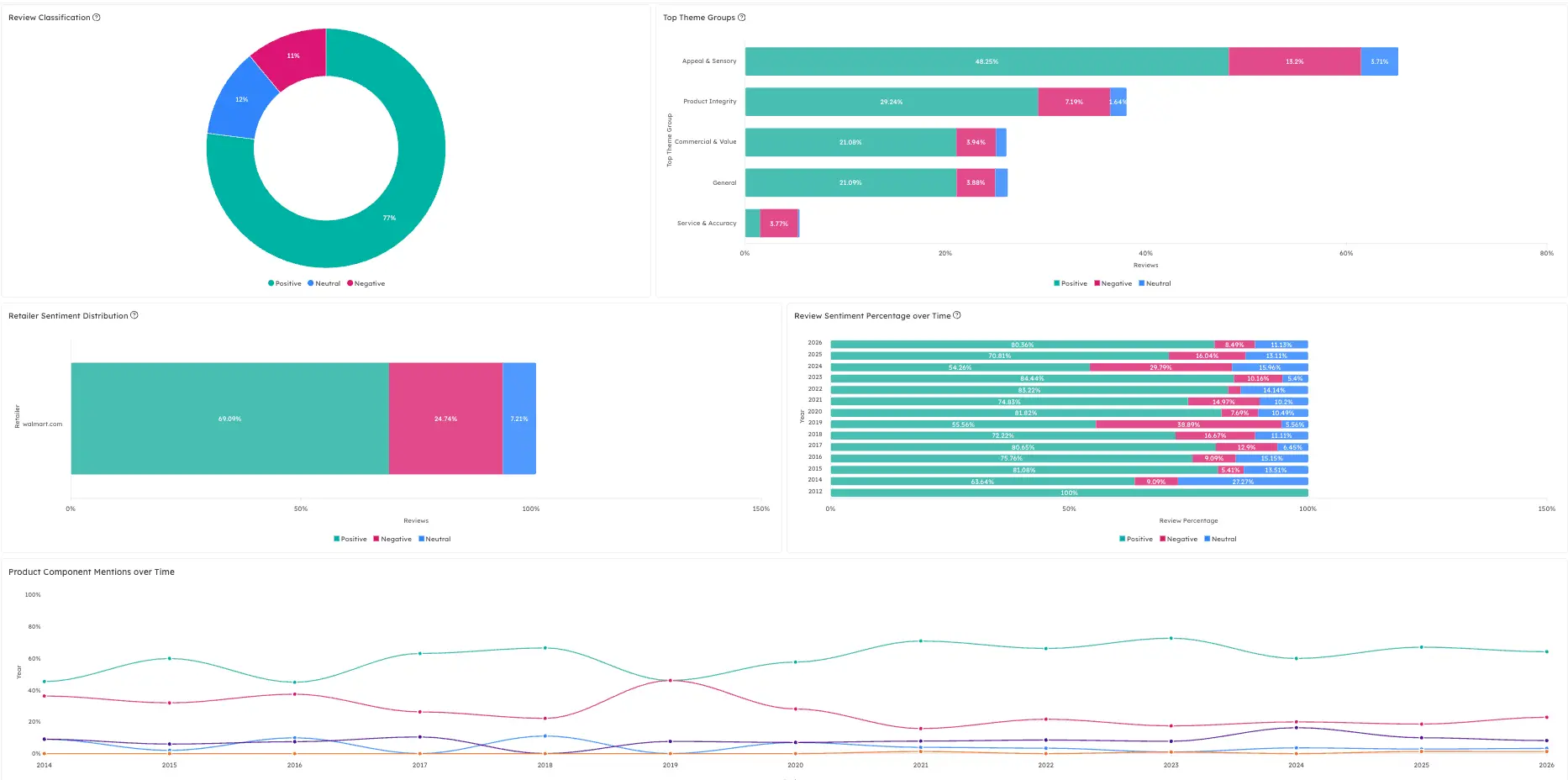Click the "Commercial & Value" axis label

(706, 142)
